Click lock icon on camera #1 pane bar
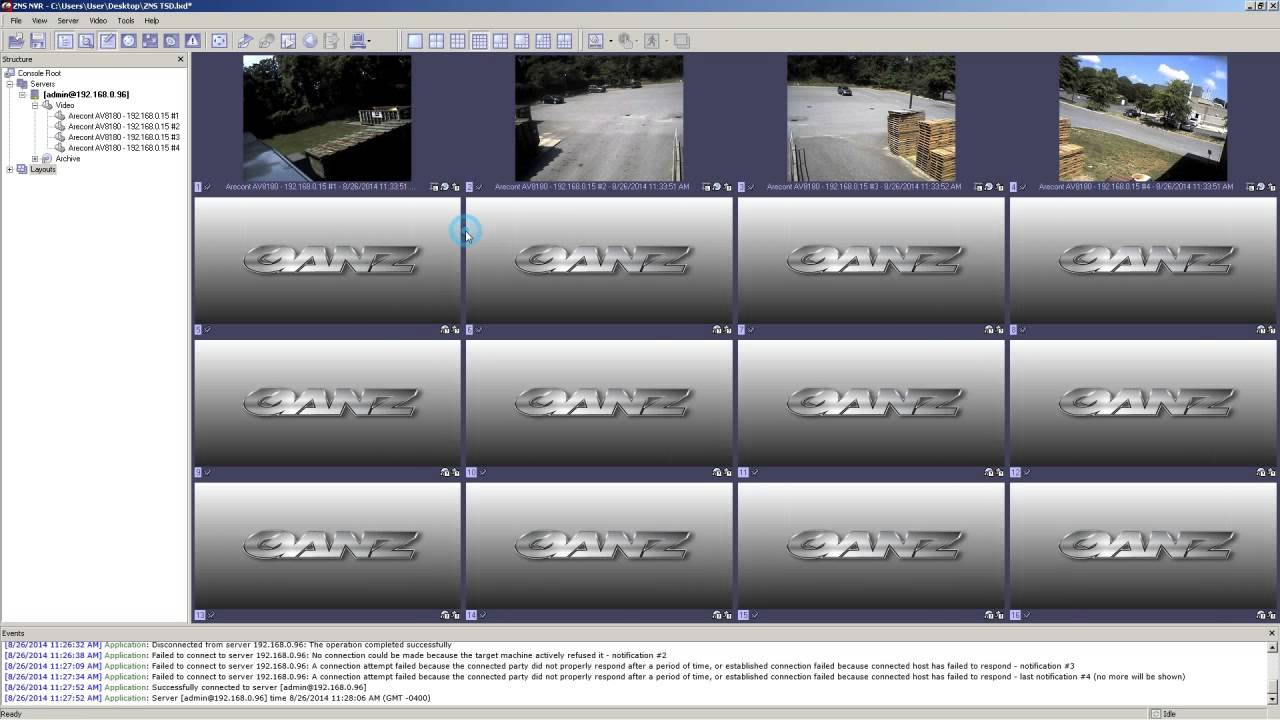1280x720 pixels. tap(456, 187)
